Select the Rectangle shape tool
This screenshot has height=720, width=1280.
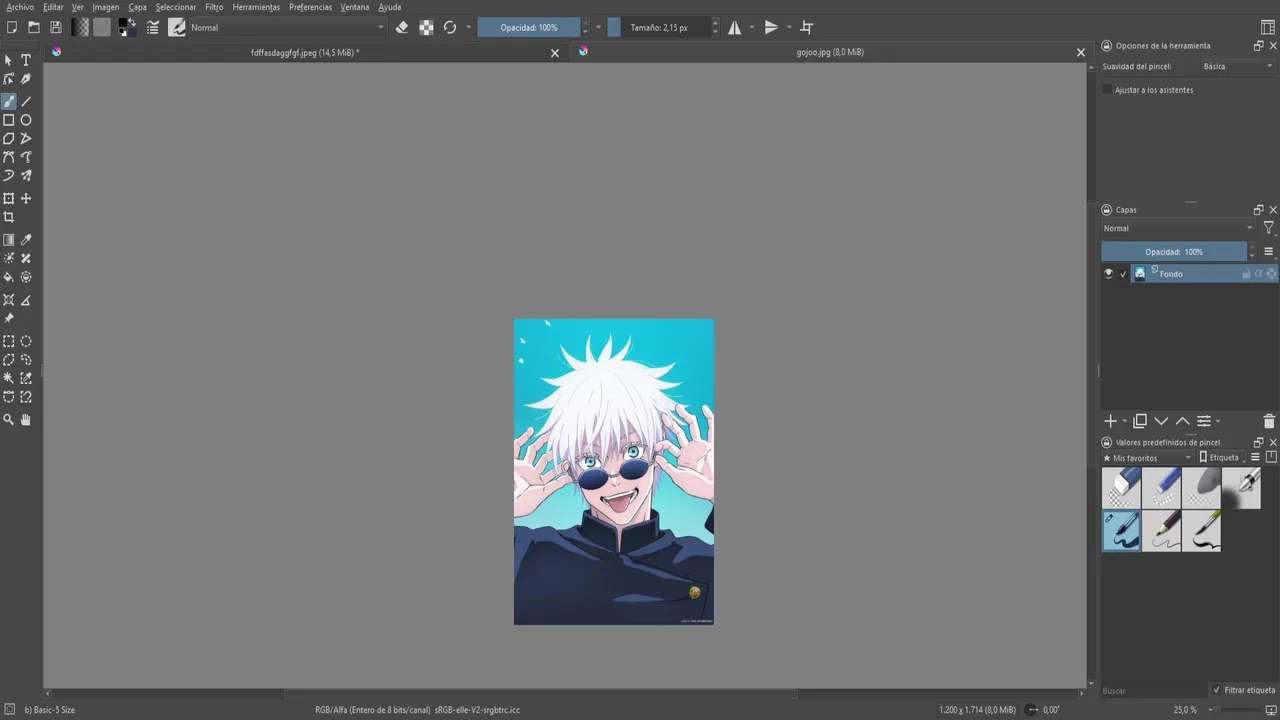(9, 120)
